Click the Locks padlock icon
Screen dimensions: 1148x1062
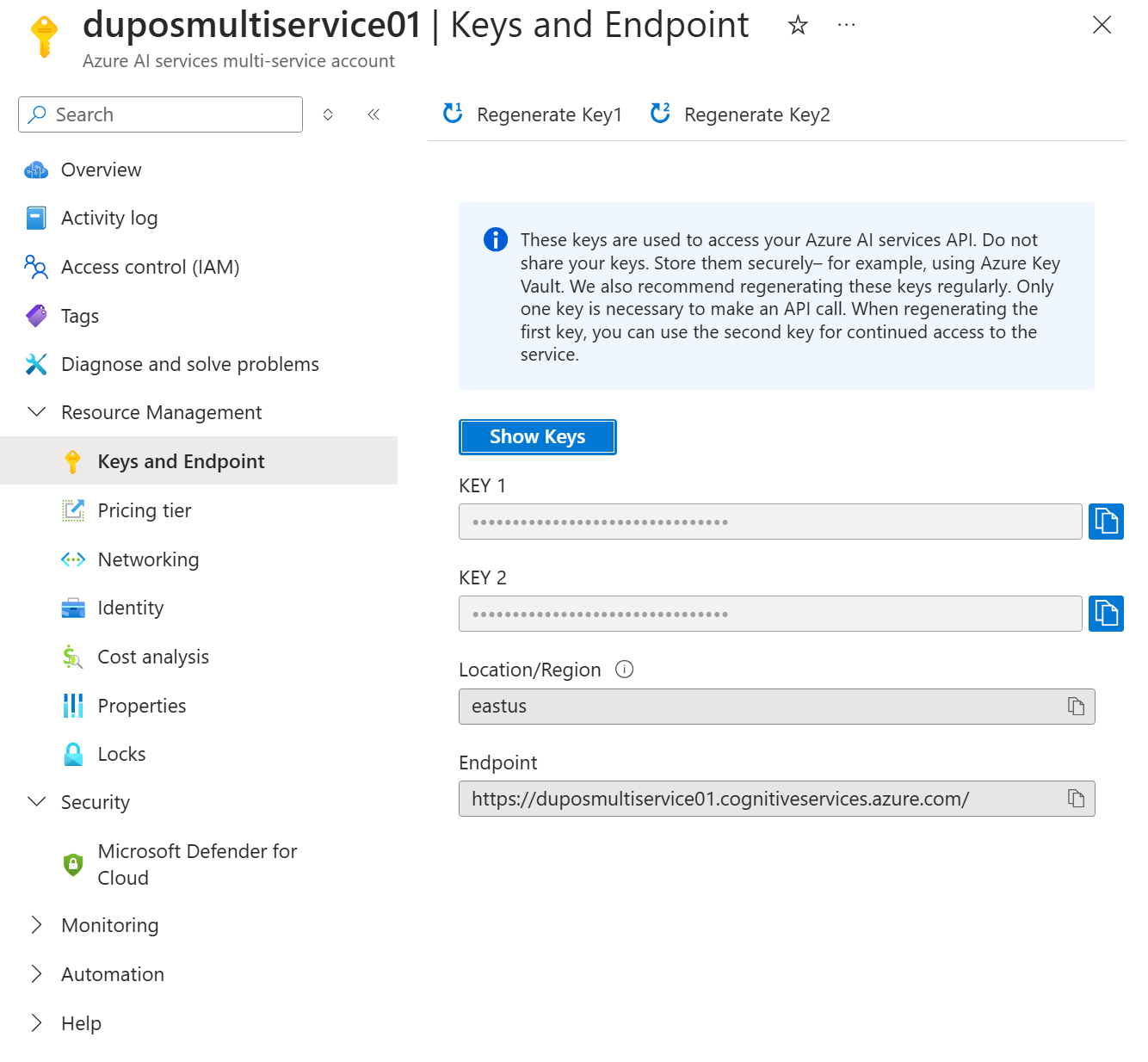pos(73,754)
